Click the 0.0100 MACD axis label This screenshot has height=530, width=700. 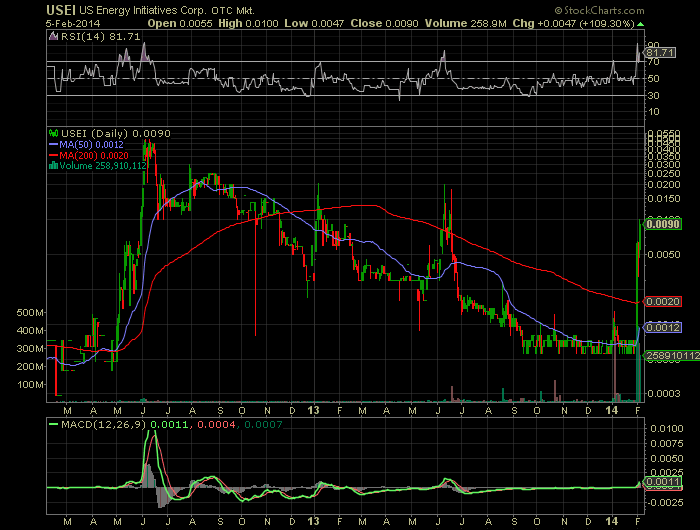pos(667,429)
